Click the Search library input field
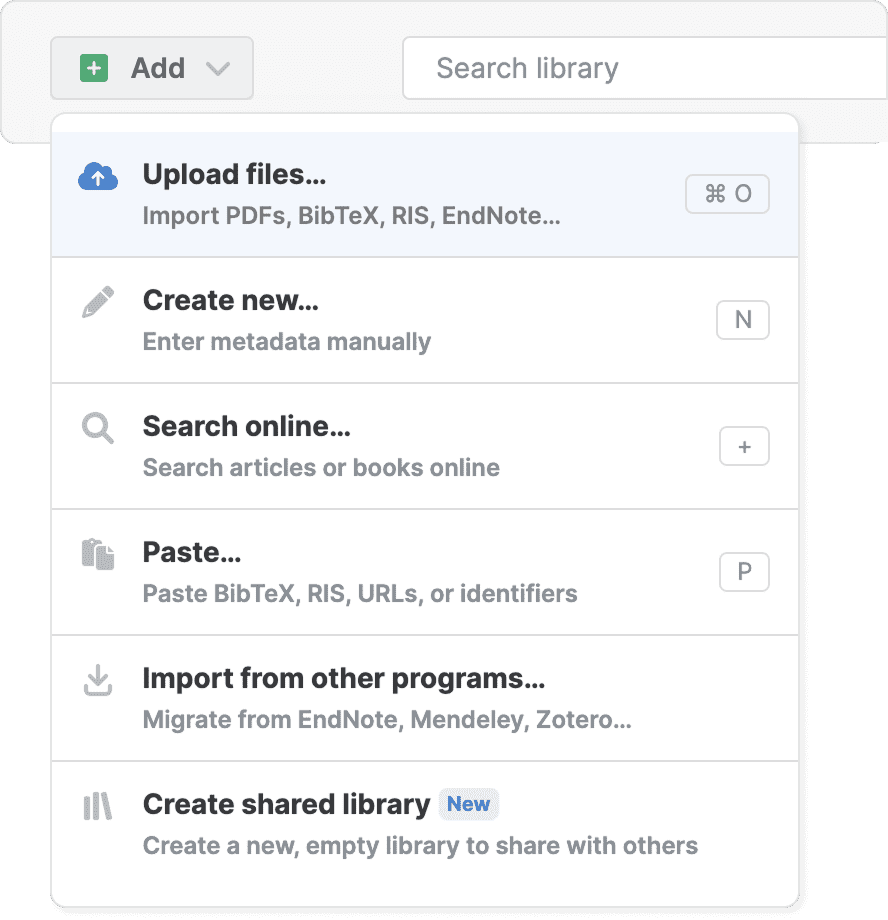Viewport: 888px width, 920px height. click(x=640, y=68)
